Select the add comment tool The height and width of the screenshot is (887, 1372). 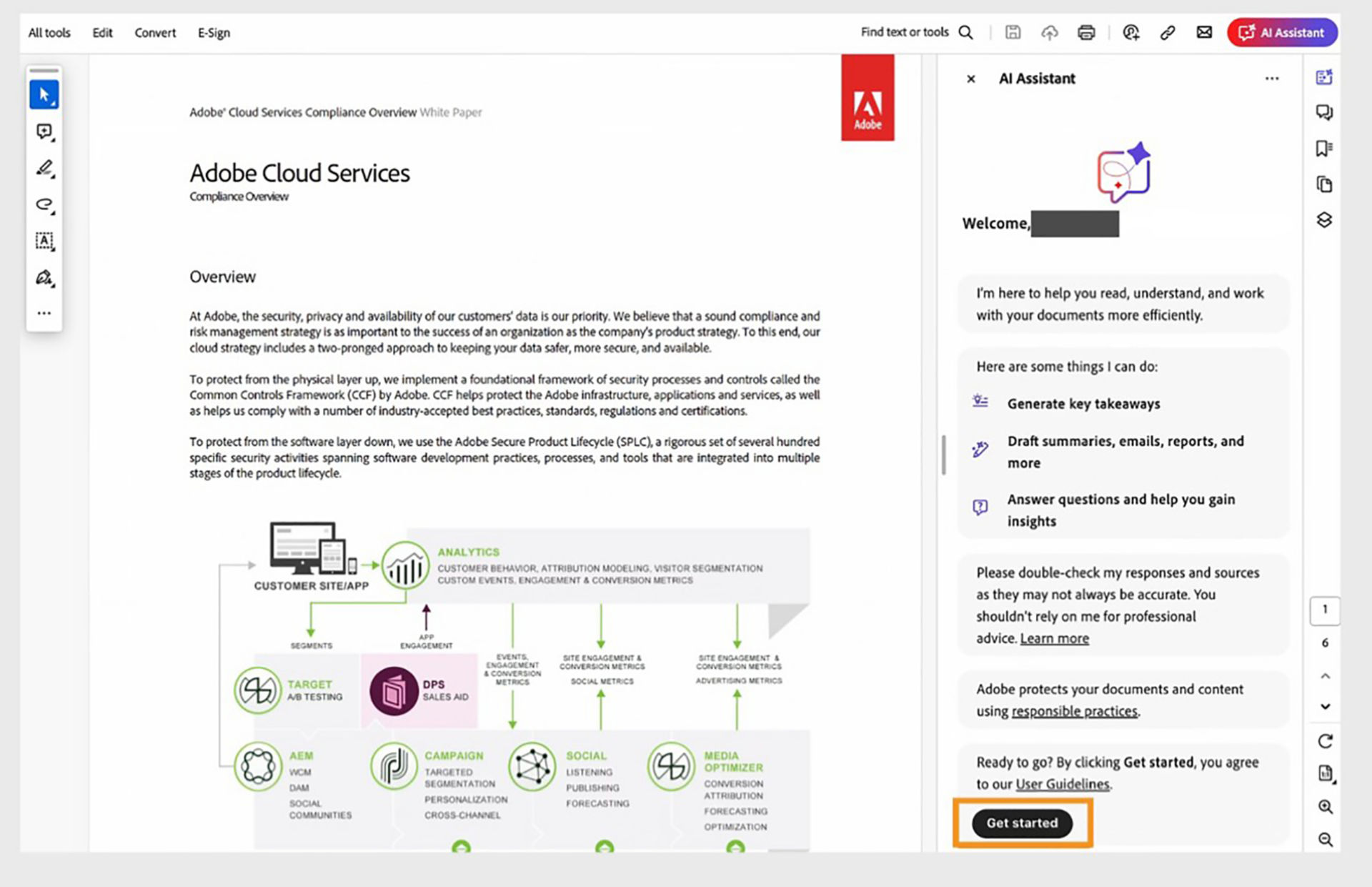coord(44,132)
